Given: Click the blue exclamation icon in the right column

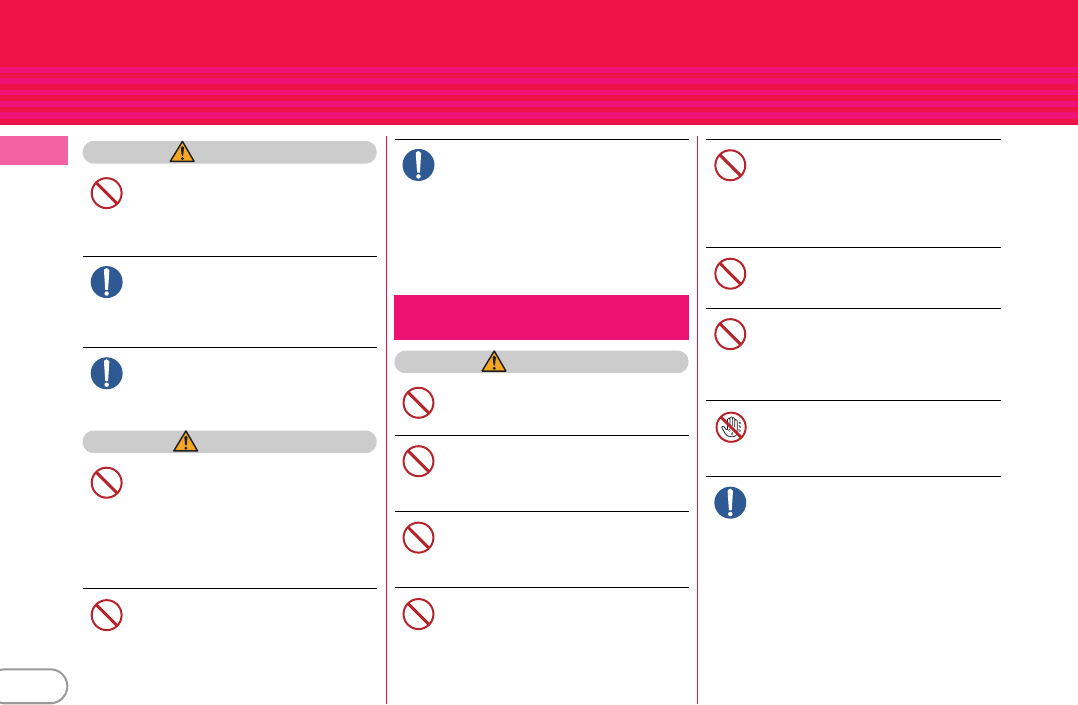Looking at the screenshot, I should pyautogui.click(x=730, y=502).
